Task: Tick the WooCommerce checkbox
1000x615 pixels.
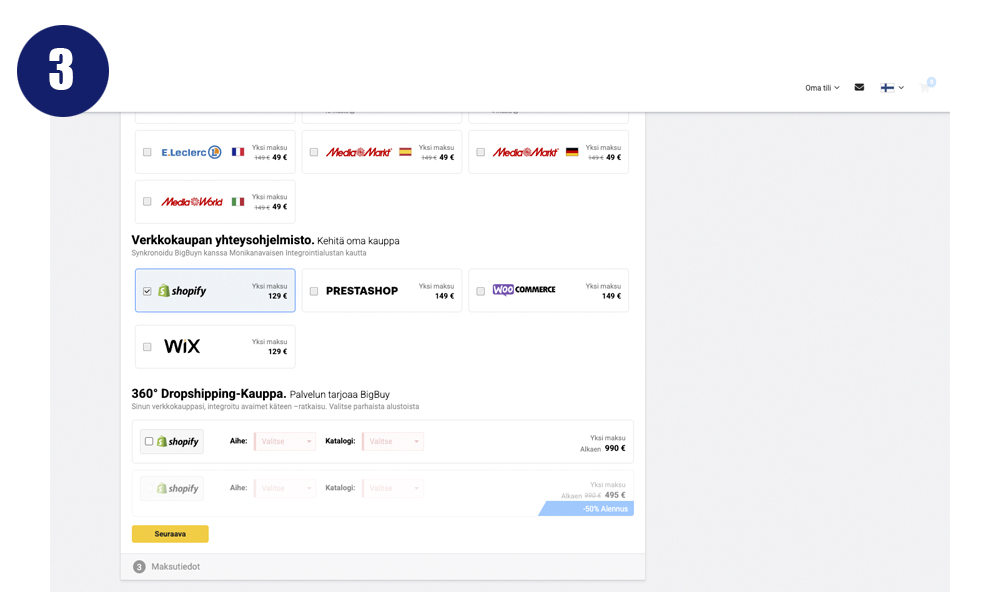Action: coord(481,291)
